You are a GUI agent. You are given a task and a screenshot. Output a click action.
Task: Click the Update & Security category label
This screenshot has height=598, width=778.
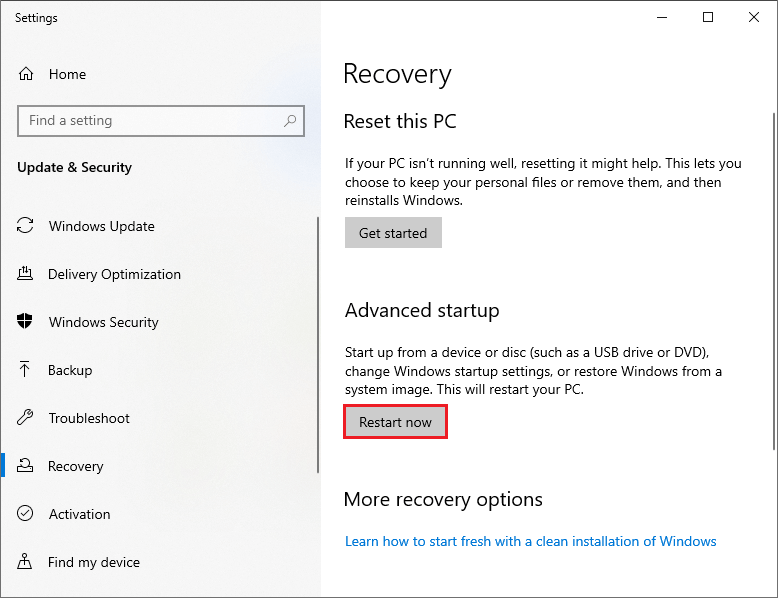74,167
